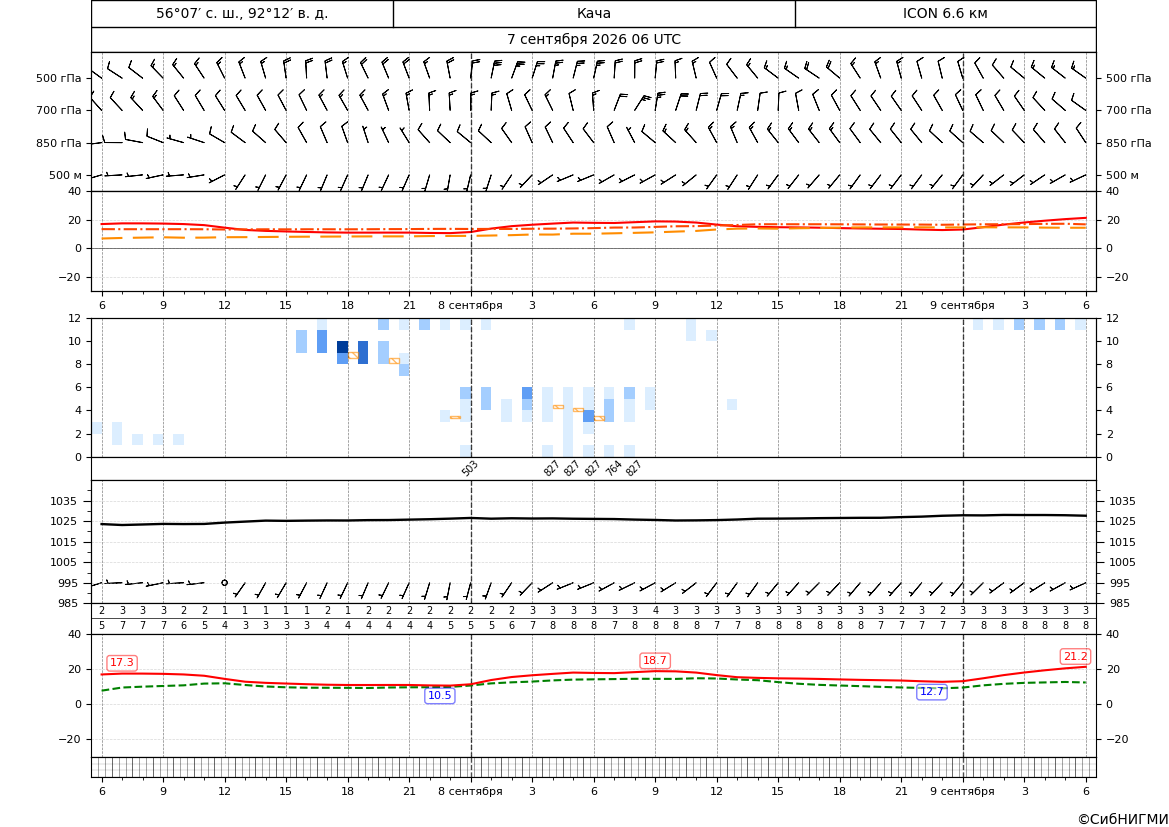The image size is (1169, 827).
Task: Click the blue 12.7 minimum temperature label
Action: pos(931,691)
